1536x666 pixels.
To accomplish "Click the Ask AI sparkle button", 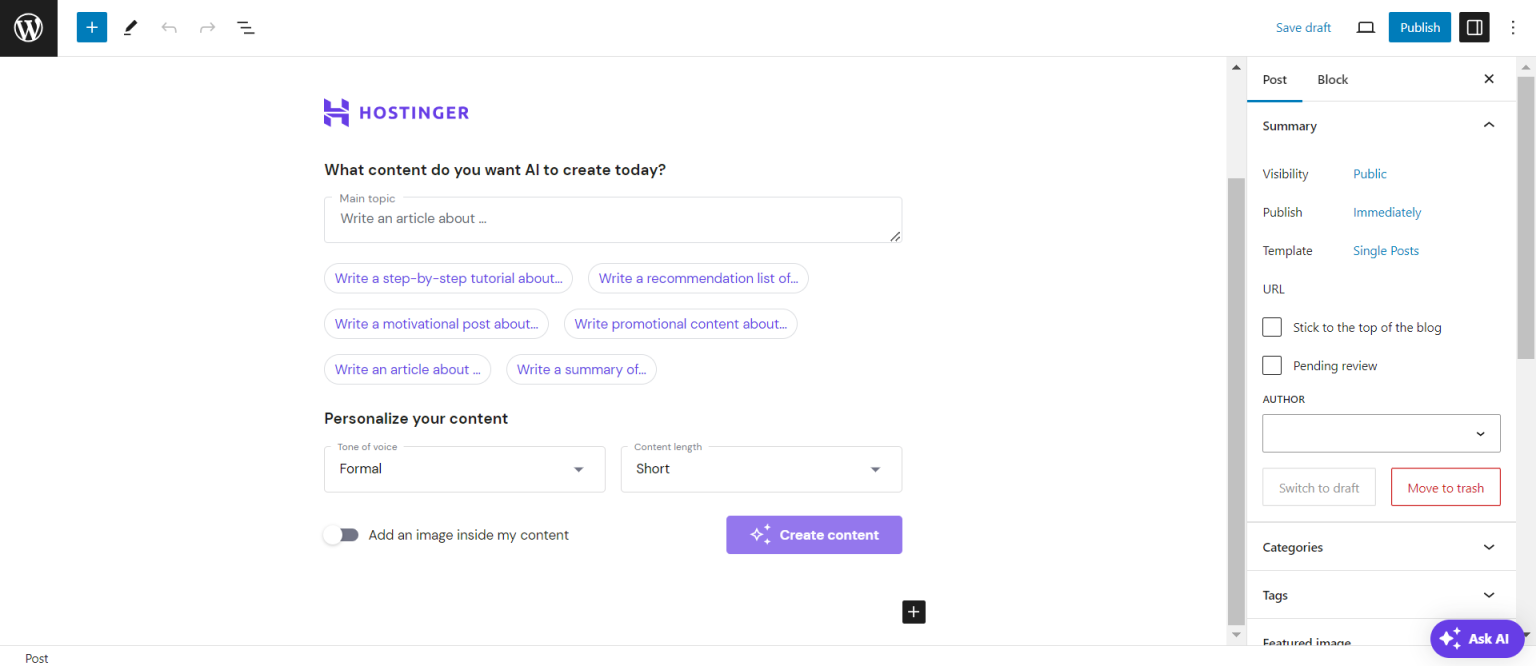I will click(x=1477, y=638).
